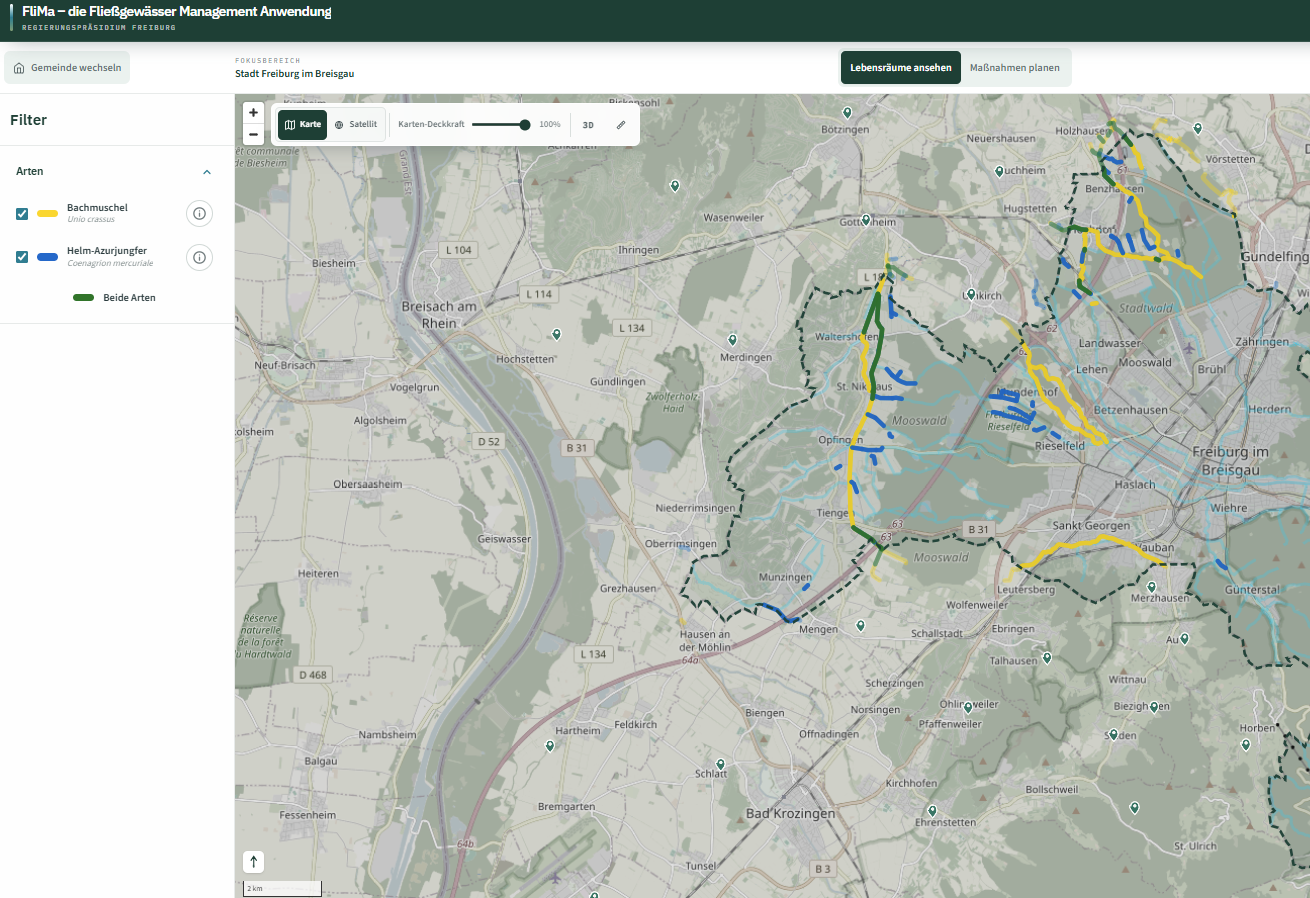
Task: Click the Beide Arten legend text
Action: (x=129, y=298)
